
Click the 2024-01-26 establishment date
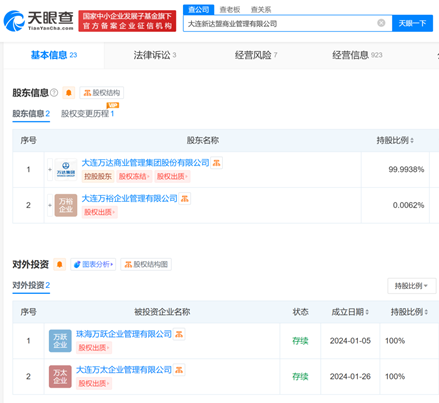pyautogui.click(x=350, y=377)
